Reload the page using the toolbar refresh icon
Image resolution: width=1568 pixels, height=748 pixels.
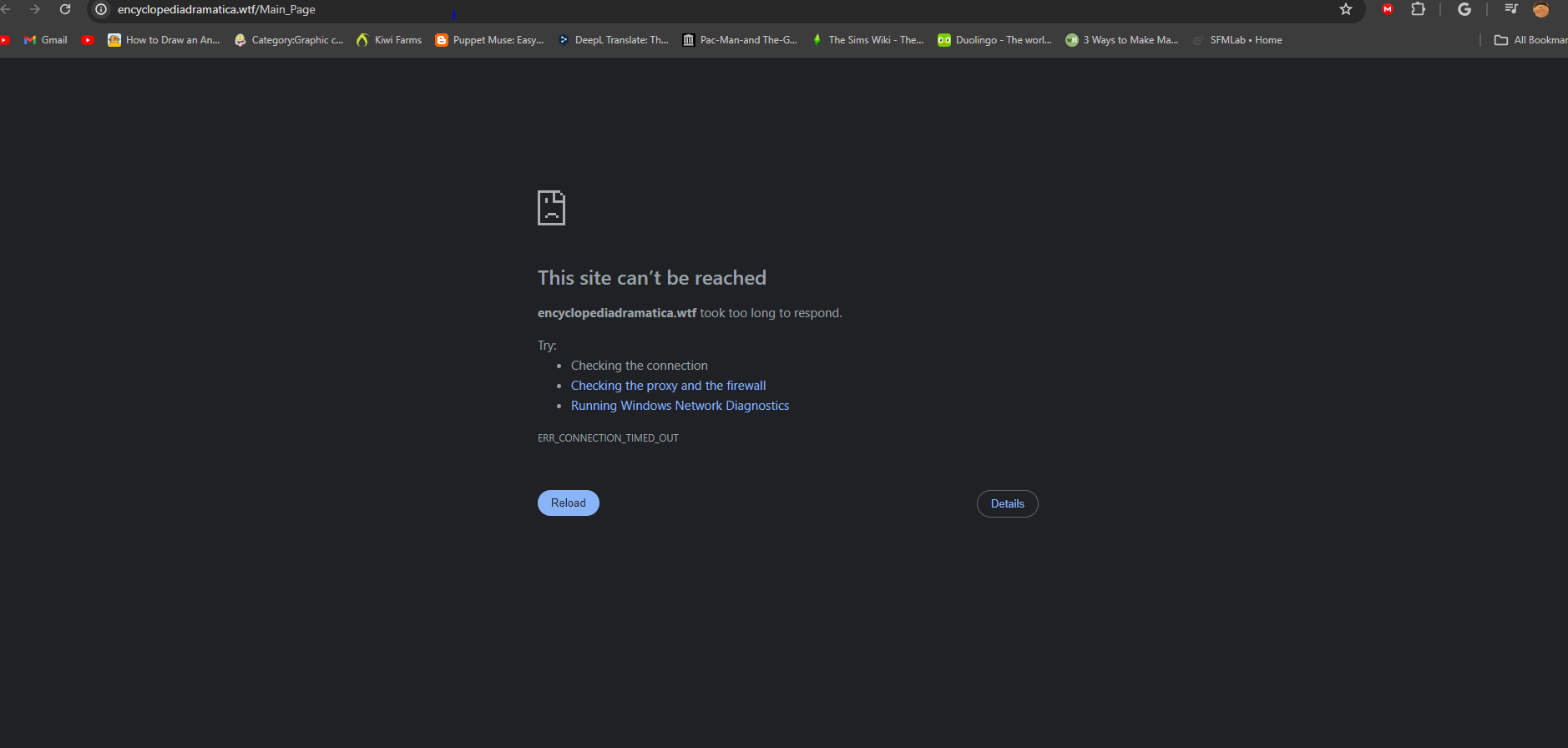[x=65, y=9]
